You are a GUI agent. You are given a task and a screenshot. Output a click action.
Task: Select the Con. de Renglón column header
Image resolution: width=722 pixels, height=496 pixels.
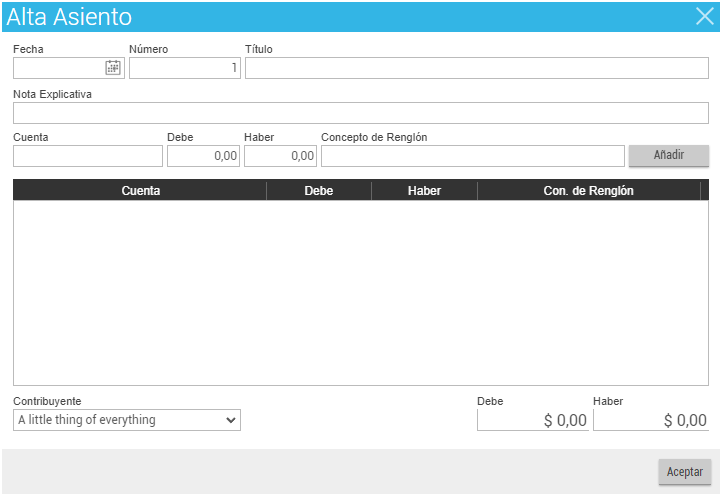588,190
